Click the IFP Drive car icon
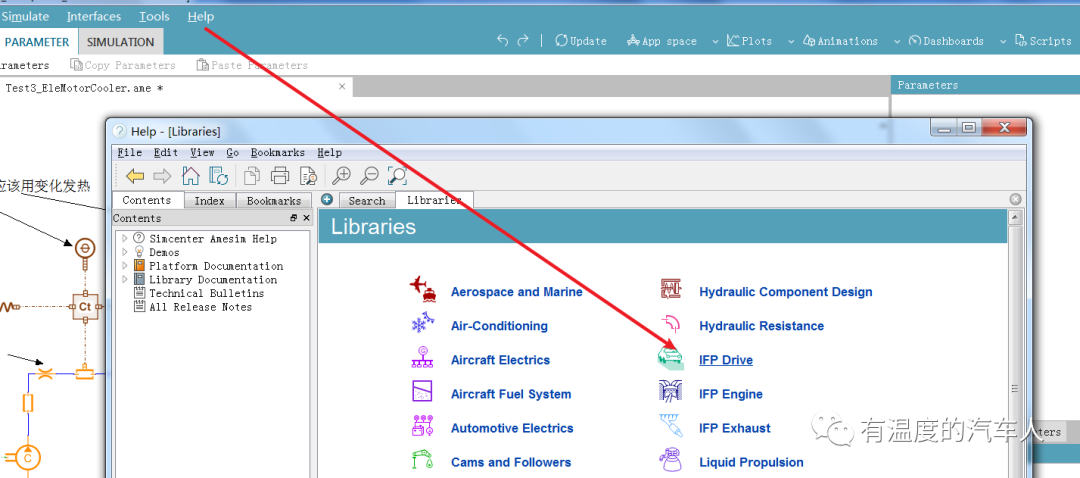The width and height of the screenshot is (1080, 478). 671,358
